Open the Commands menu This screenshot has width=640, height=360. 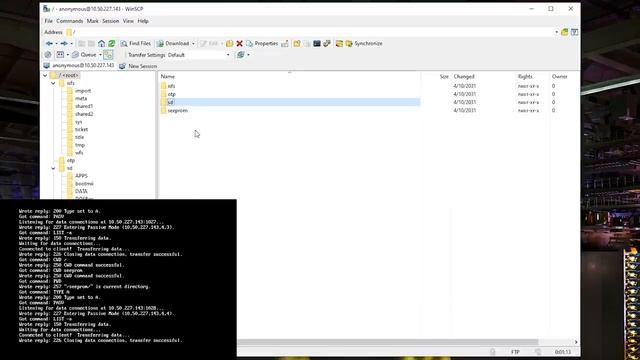[x=70, y=21]
